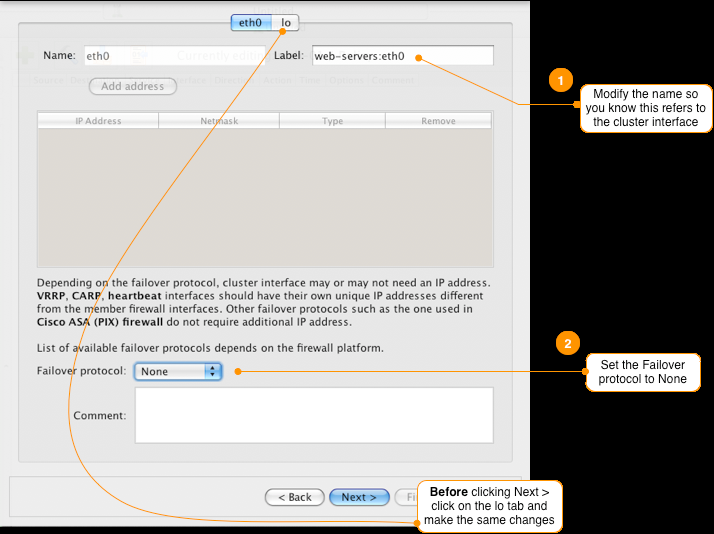Switch to the eth0 tab
The image size is (714, 534).
[x=251, y=22]
